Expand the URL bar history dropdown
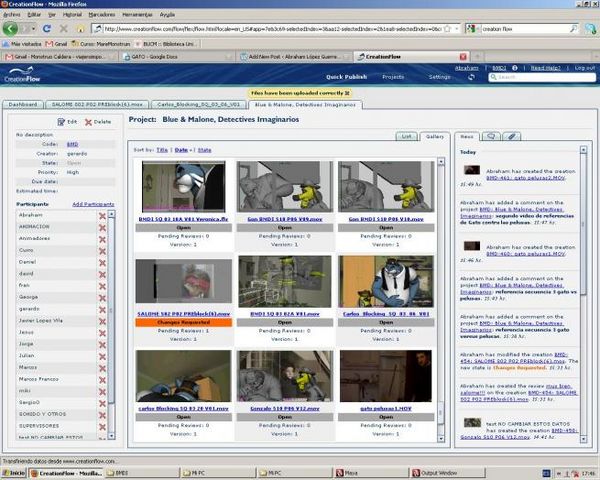 [x=457, y=29]
